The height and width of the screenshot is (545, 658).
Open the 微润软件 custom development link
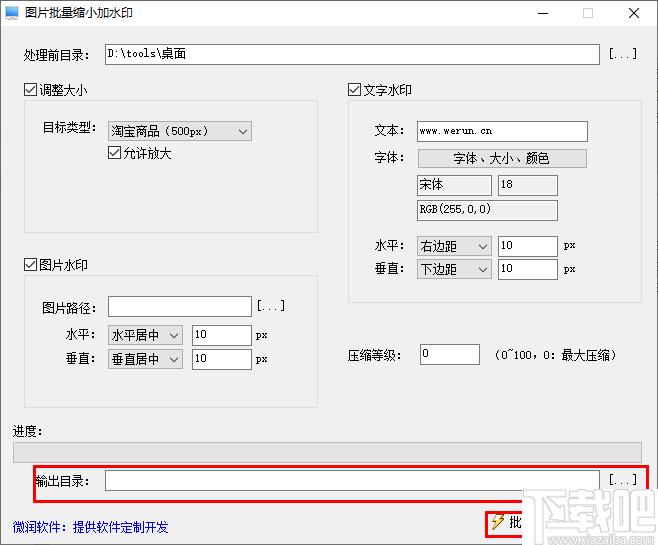[x=91, y=527]
